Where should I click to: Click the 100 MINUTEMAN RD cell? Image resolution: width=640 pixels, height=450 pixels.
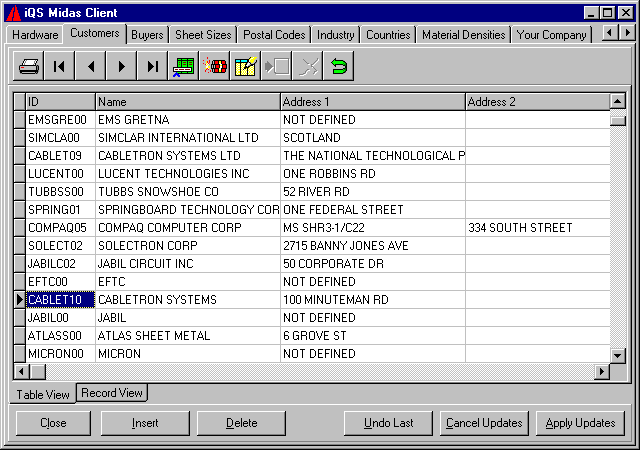point(373,299)
